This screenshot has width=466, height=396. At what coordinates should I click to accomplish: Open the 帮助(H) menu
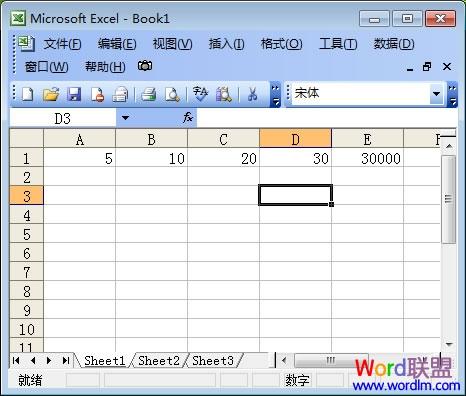105,67
